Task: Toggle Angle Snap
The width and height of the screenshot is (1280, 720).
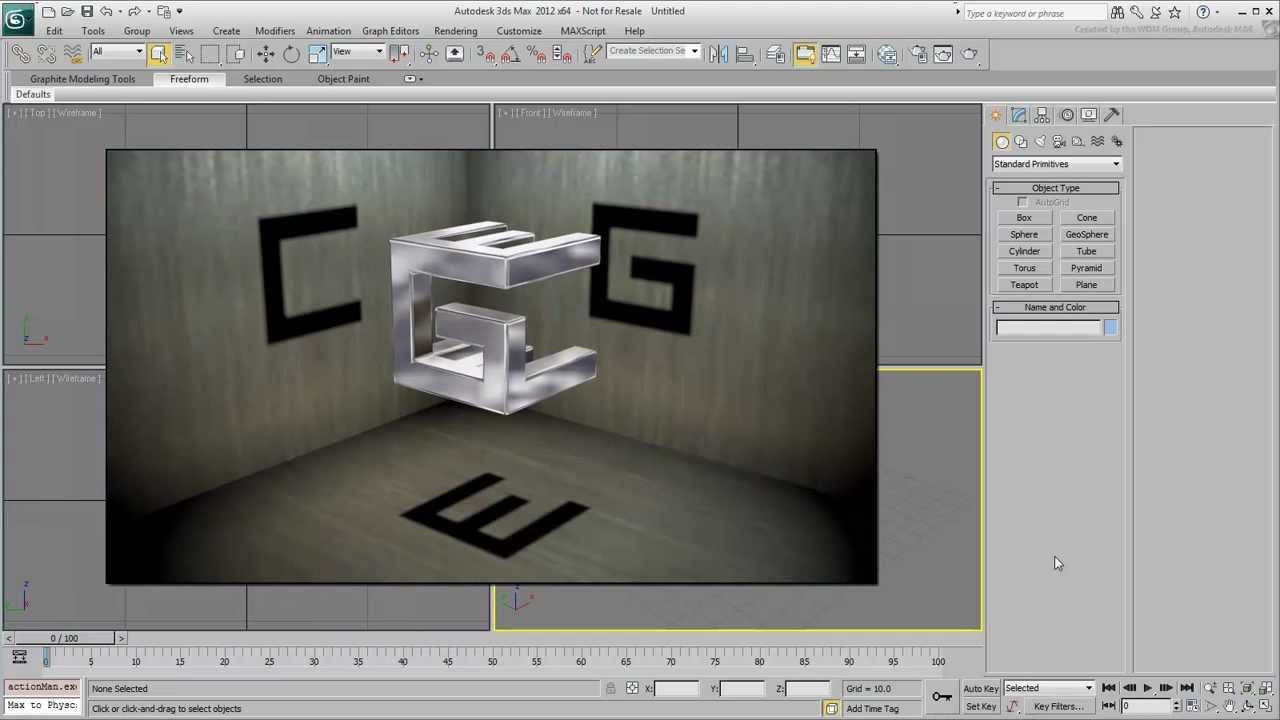Action: click(511, 54)
